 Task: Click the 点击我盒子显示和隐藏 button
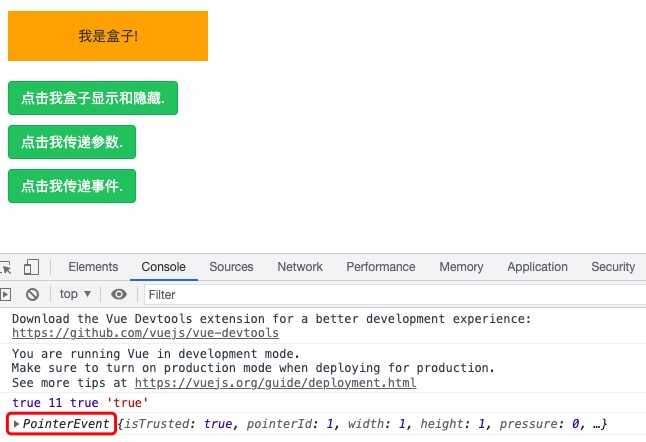click(93, 98)
